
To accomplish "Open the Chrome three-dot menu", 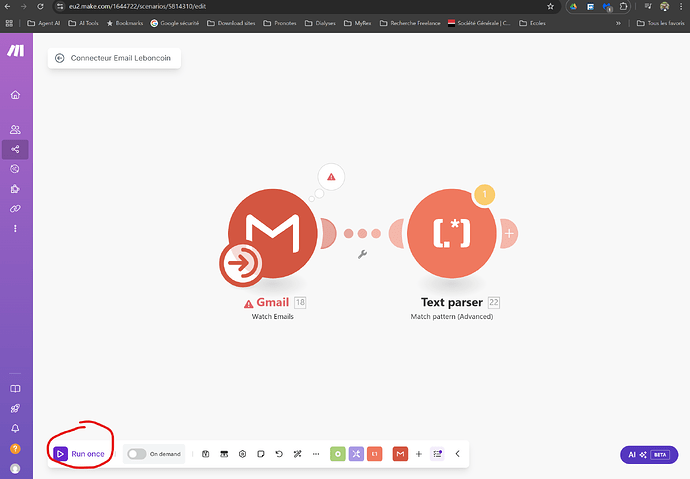I will pyautogui.click(x=681, y=6).
